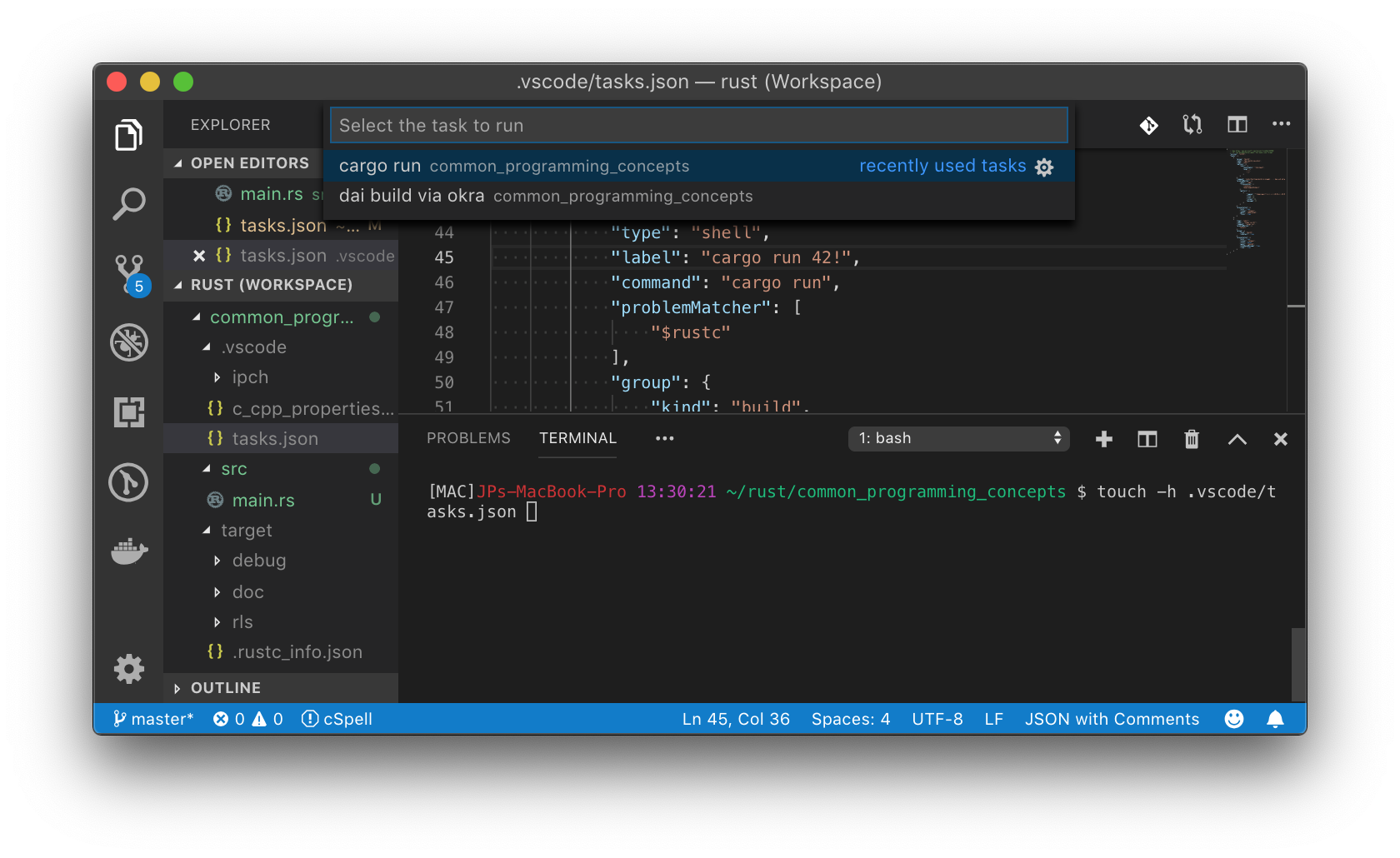This screenshot has width=1400, height=858.
Task: Open the settings gear in the activity bar
Action: pyautogui.click(x=128, y=669)
